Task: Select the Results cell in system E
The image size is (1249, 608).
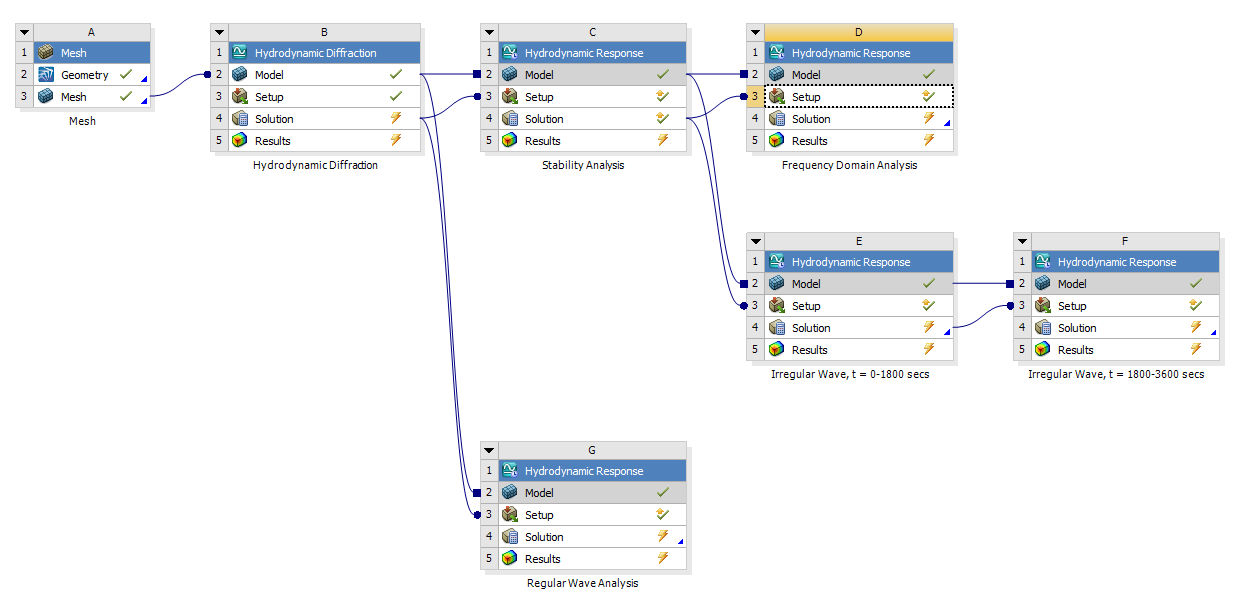Action: coord(860,350)
